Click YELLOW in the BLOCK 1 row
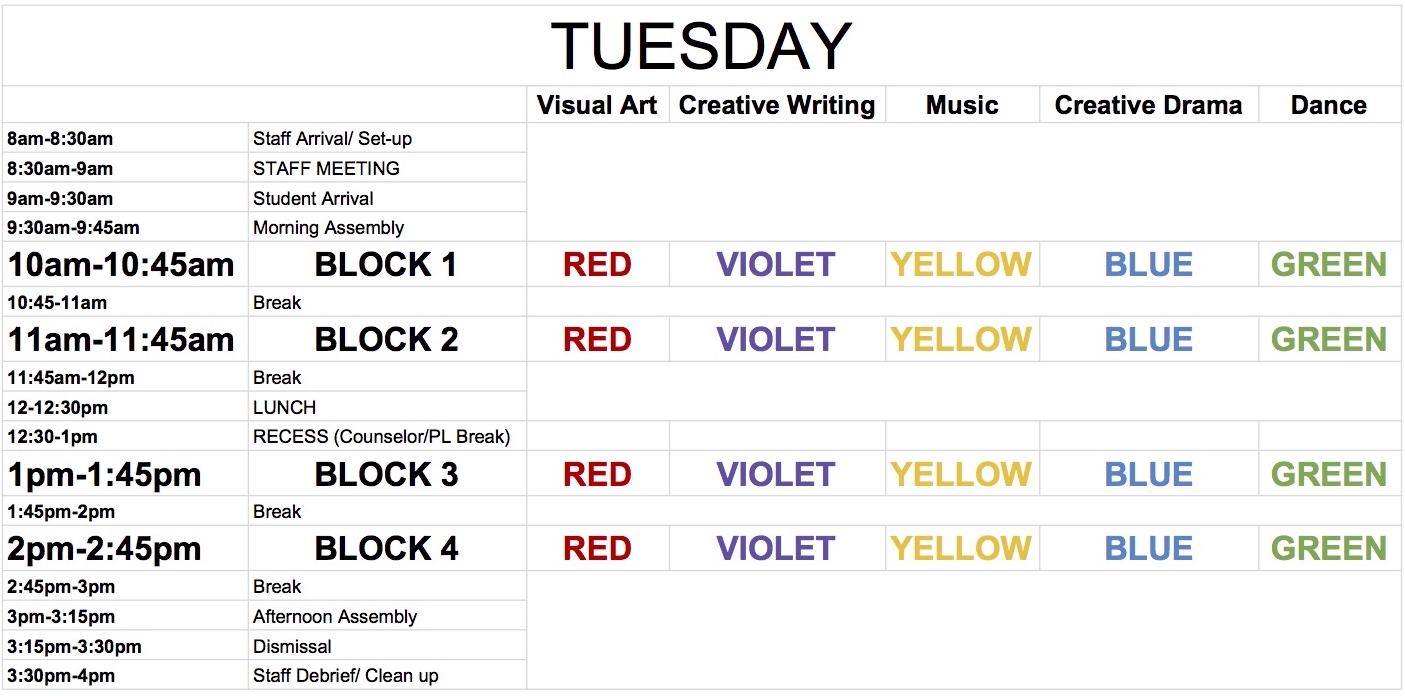1405x696 pixels. pos(961,265)
